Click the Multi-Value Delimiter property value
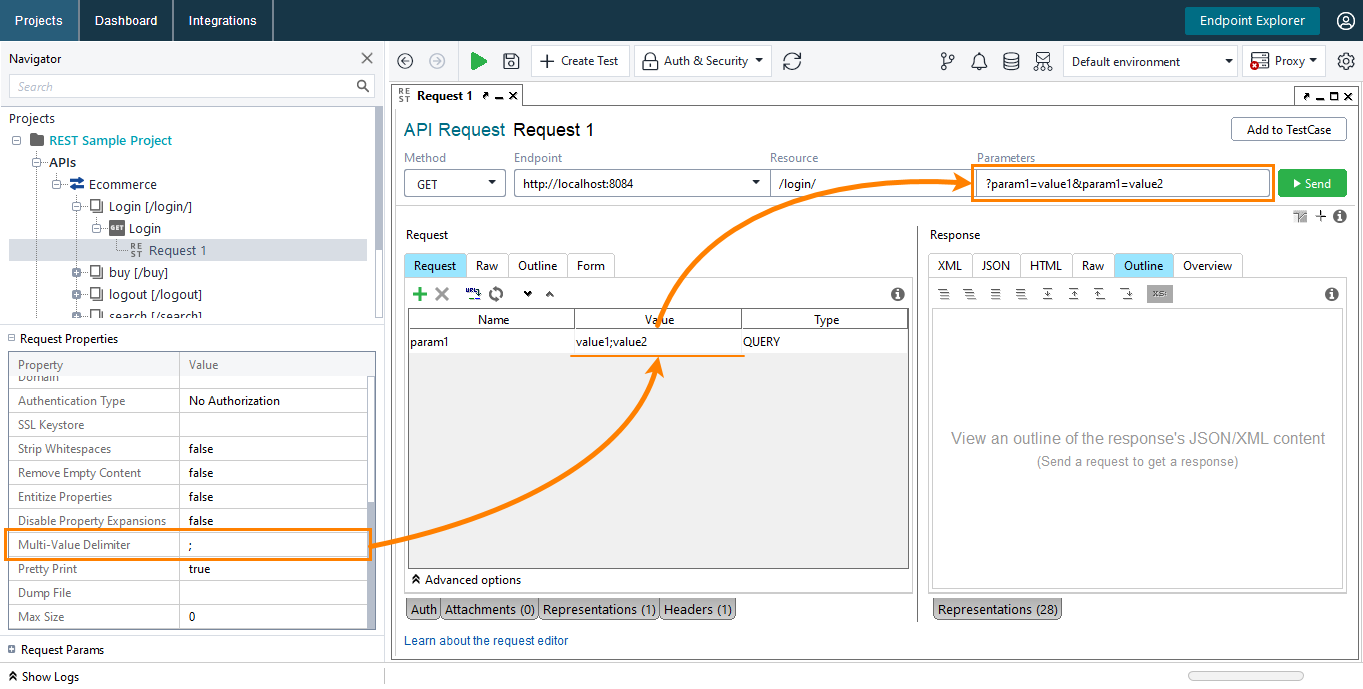The height and width of the screenshot is (689, 1363). coord(273,545)
